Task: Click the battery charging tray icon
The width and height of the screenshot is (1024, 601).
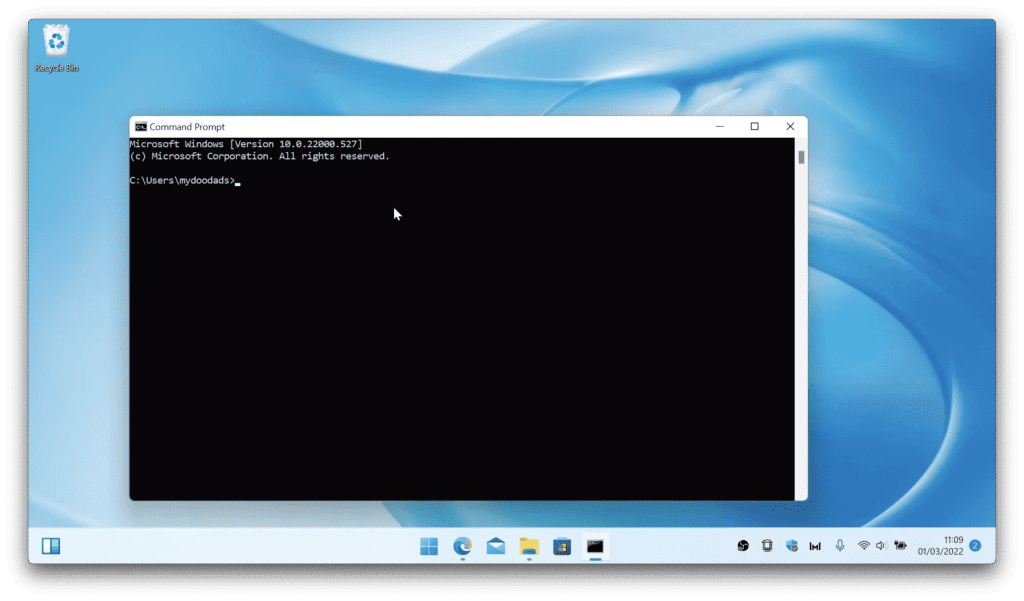Action: [x=901, y=545]
